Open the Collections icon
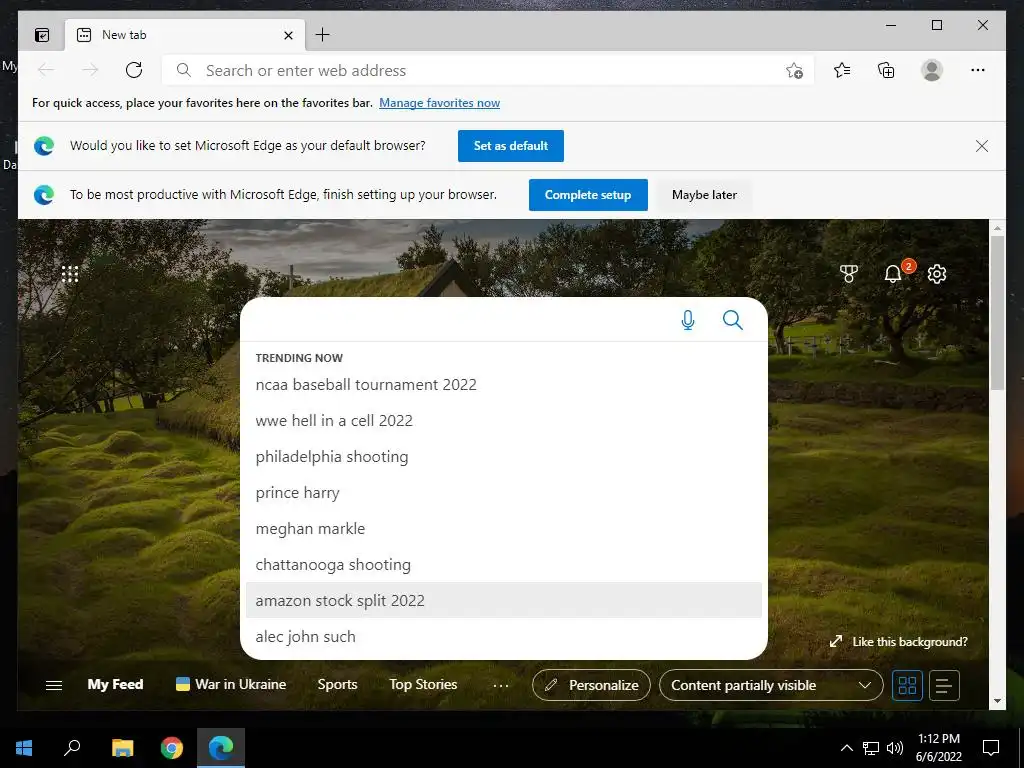1024x768 pixels. pyautogui.click(x=886, y=70)
